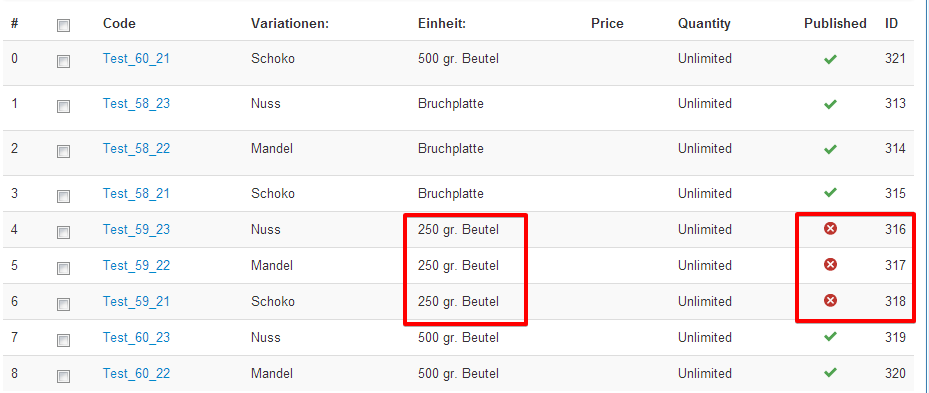The height and width of the screenshot is (393, 929).
Task: Click the Test_59_22 code link
Action: tap(136, 266)
